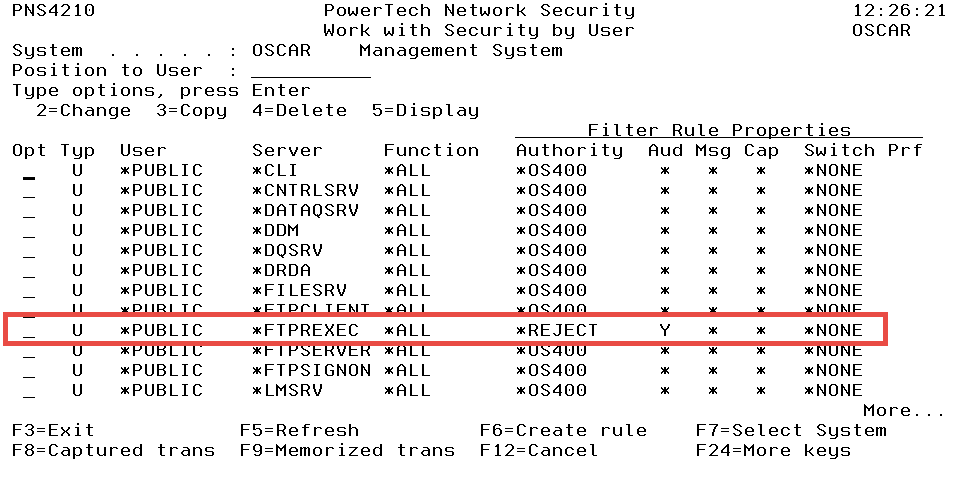Open F9=Memorized trans option
Image resolution: width=959 pixels, height=480 pixels.
(347, 451)
